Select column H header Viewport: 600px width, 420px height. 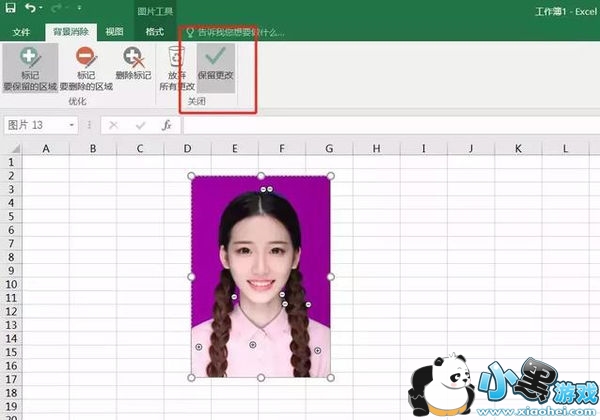[376, 148]
